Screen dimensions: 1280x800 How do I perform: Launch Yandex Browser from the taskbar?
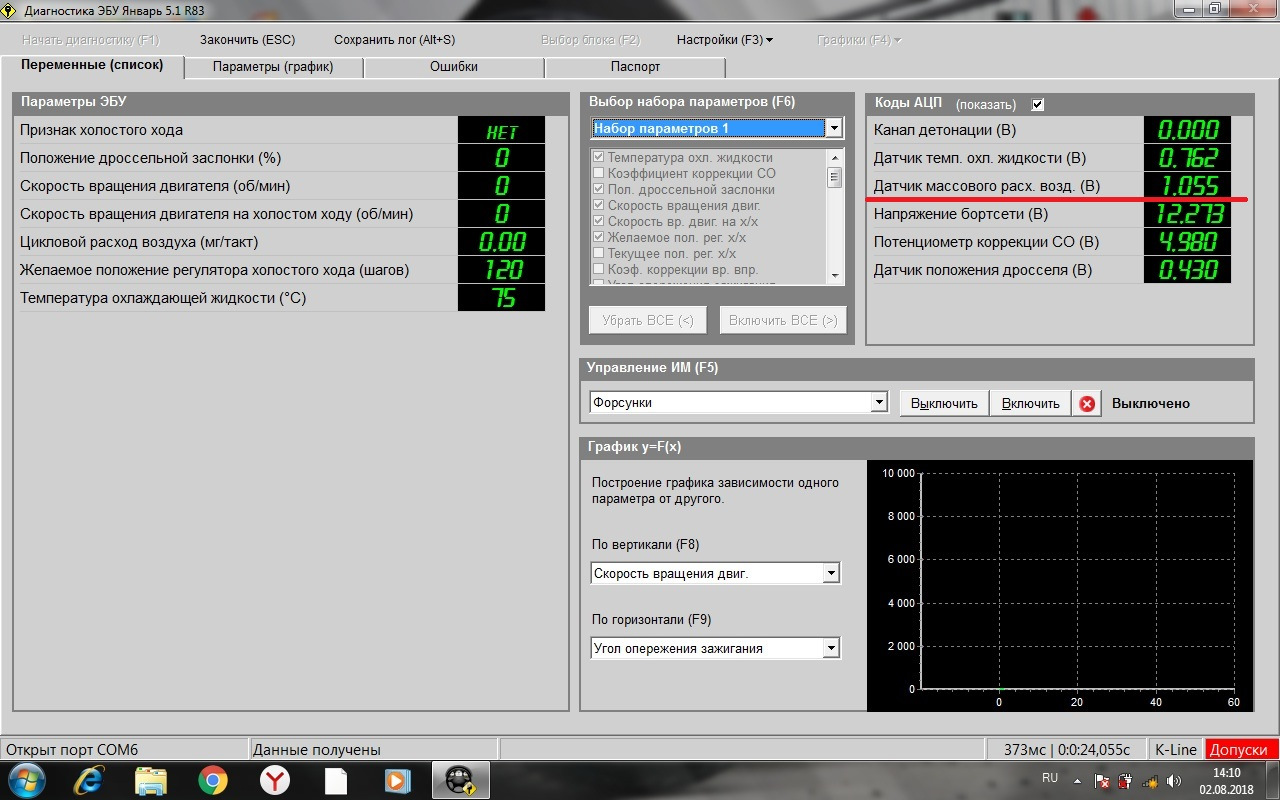pyautogui.click(x=275, y=780)
